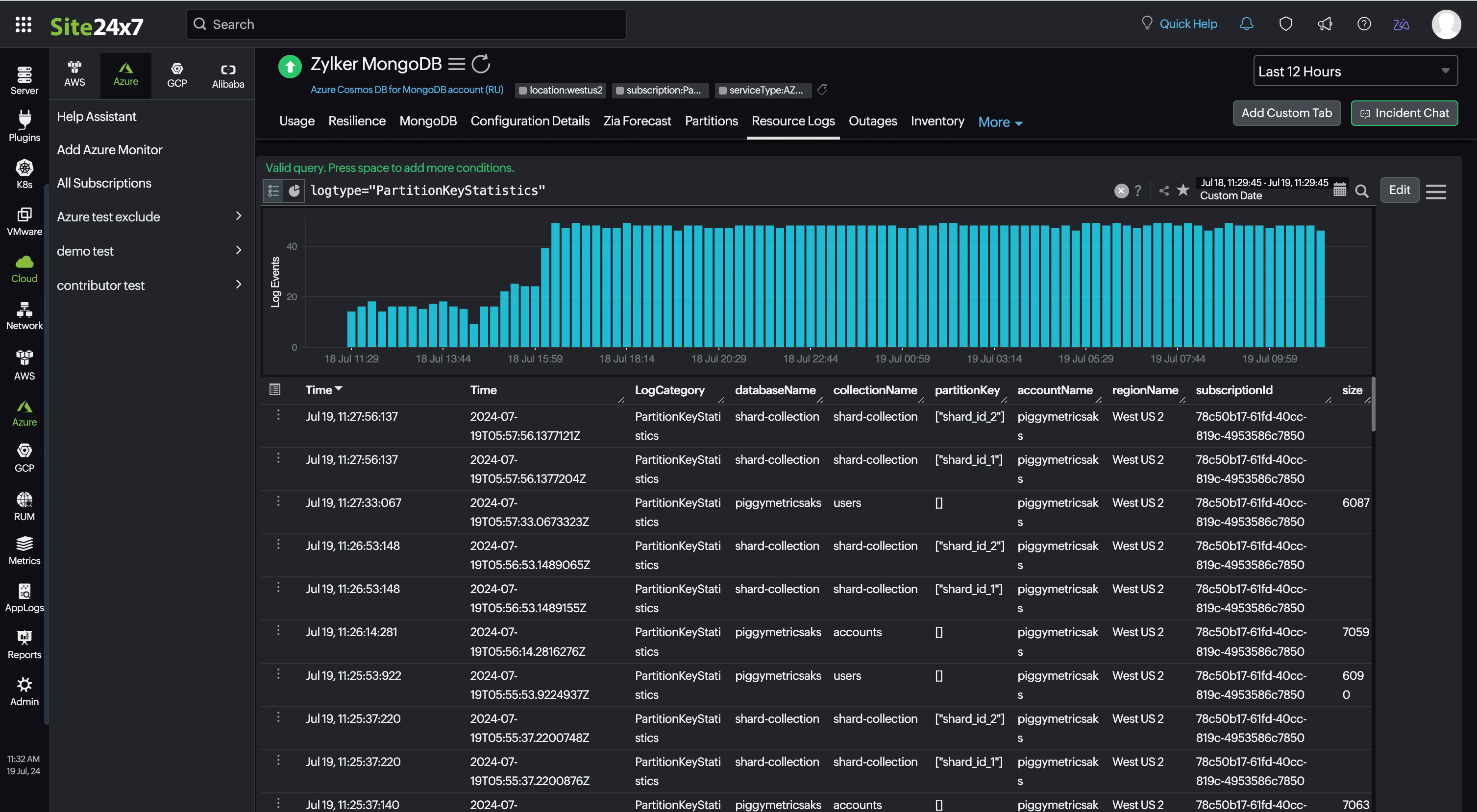The image size is (1477, 812).
Task: Select the Kubernetes (K8s) monitoring icon
Action: (x=24, y=173)
